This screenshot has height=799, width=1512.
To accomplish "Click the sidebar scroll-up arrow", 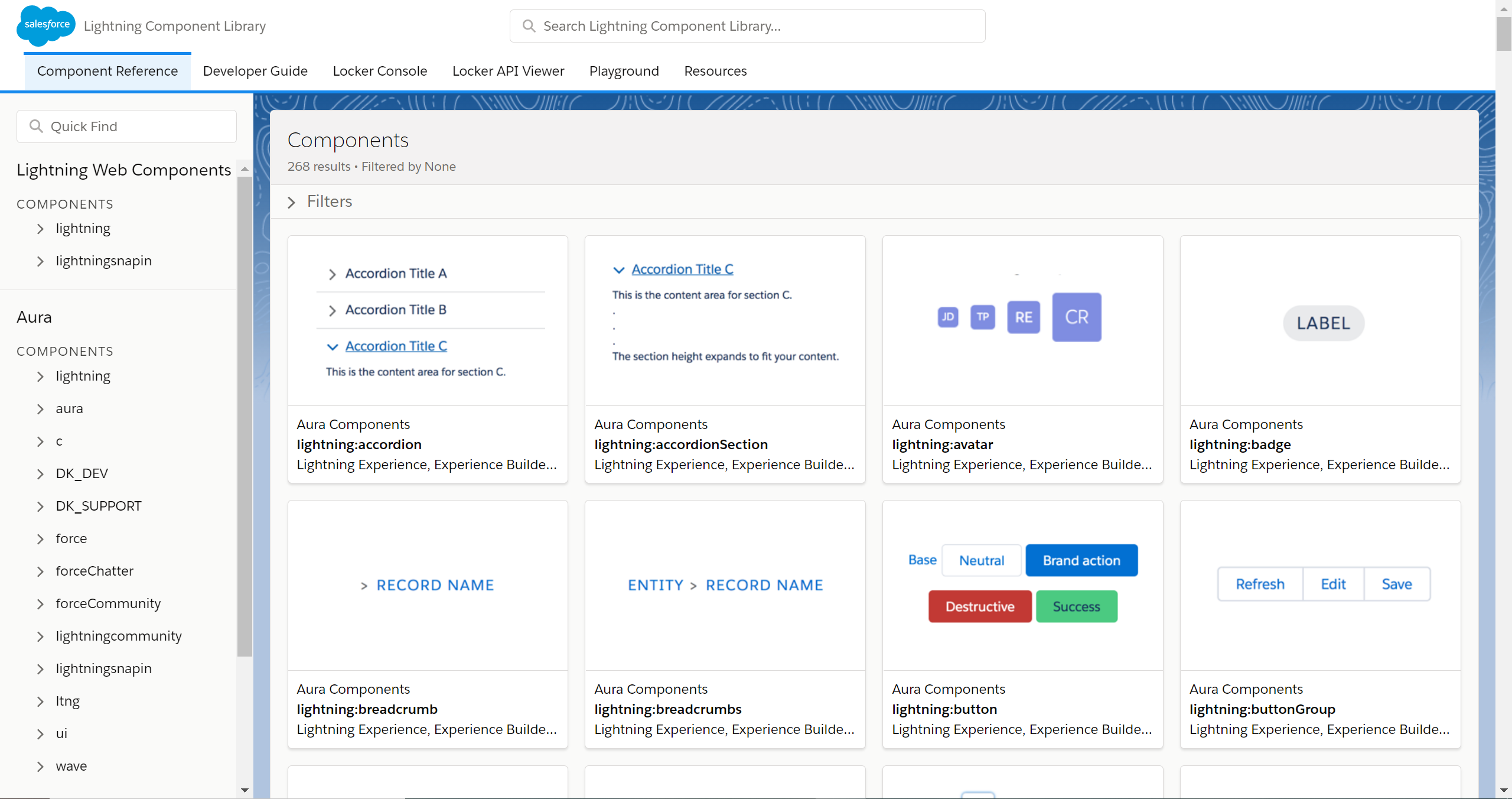I will 245,169.
